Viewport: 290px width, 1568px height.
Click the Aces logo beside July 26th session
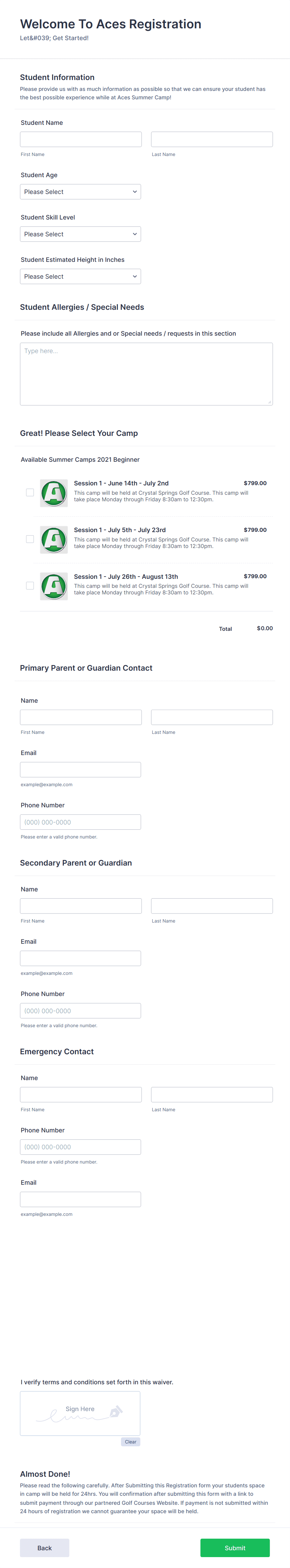click(54, 586)
